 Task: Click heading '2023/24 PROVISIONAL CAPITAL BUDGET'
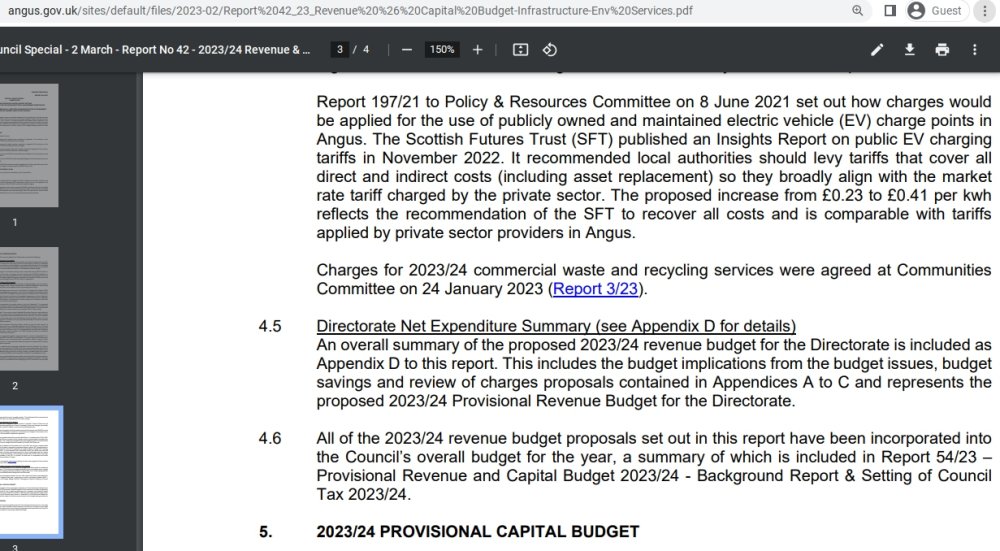tap(478, 532)
